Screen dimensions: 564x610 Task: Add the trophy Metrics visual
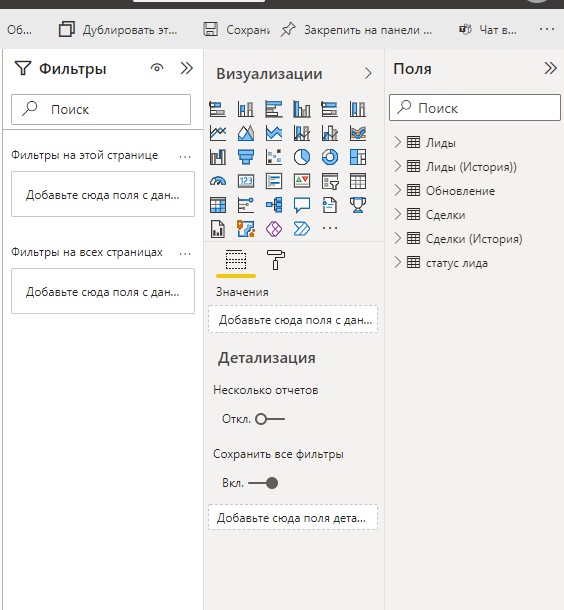click(358, 205)
